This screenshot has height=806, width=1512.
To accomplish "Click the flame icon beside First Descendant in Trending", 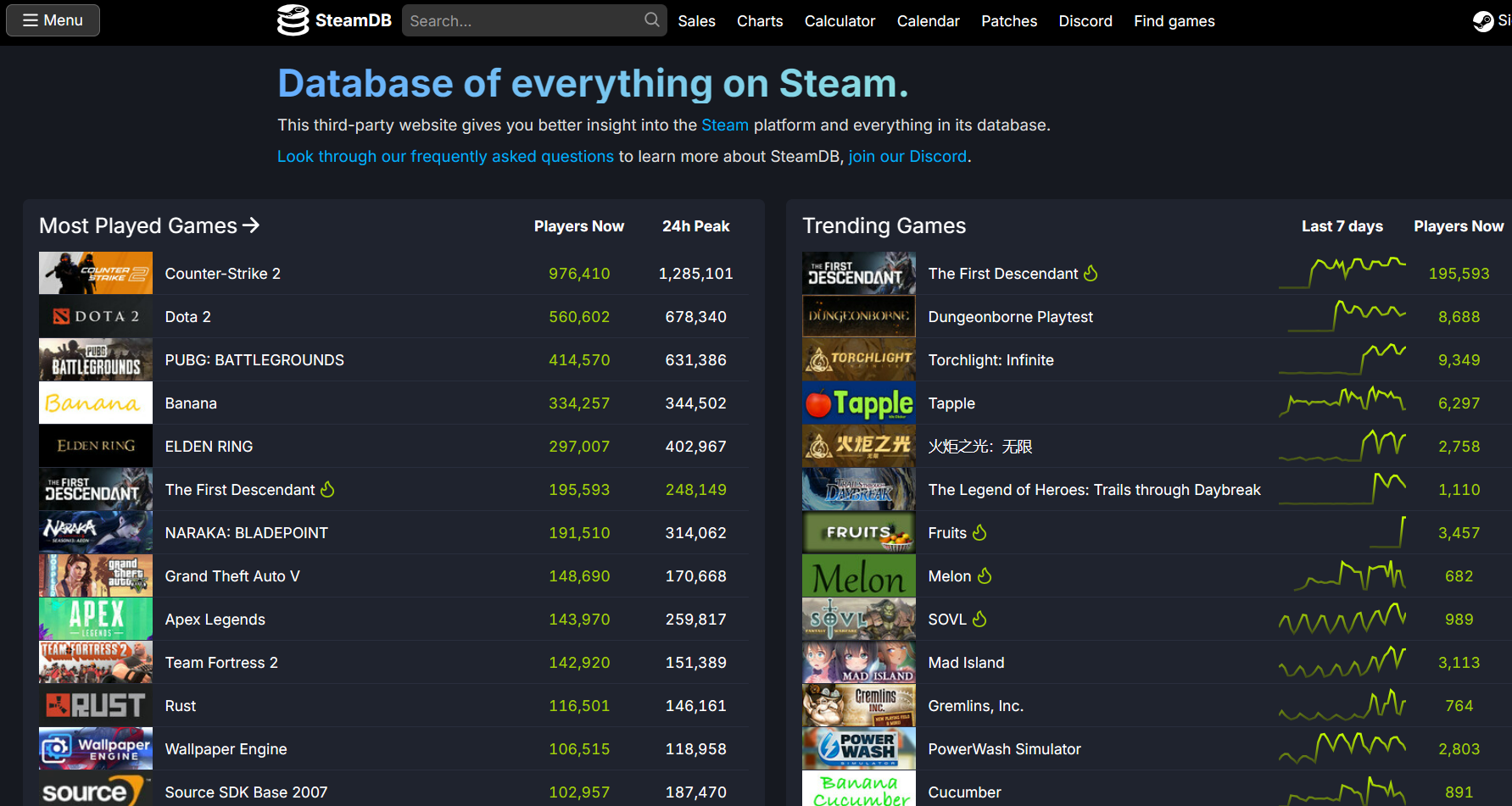I will pos(1091,273).
